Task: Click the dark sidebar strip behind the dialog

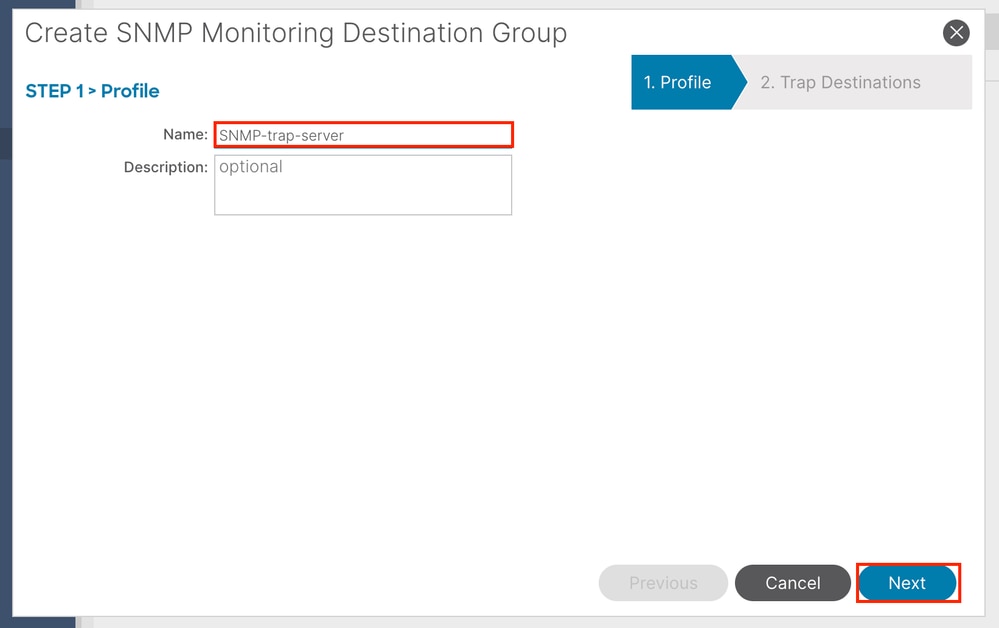Action: [x=6, y=318]
